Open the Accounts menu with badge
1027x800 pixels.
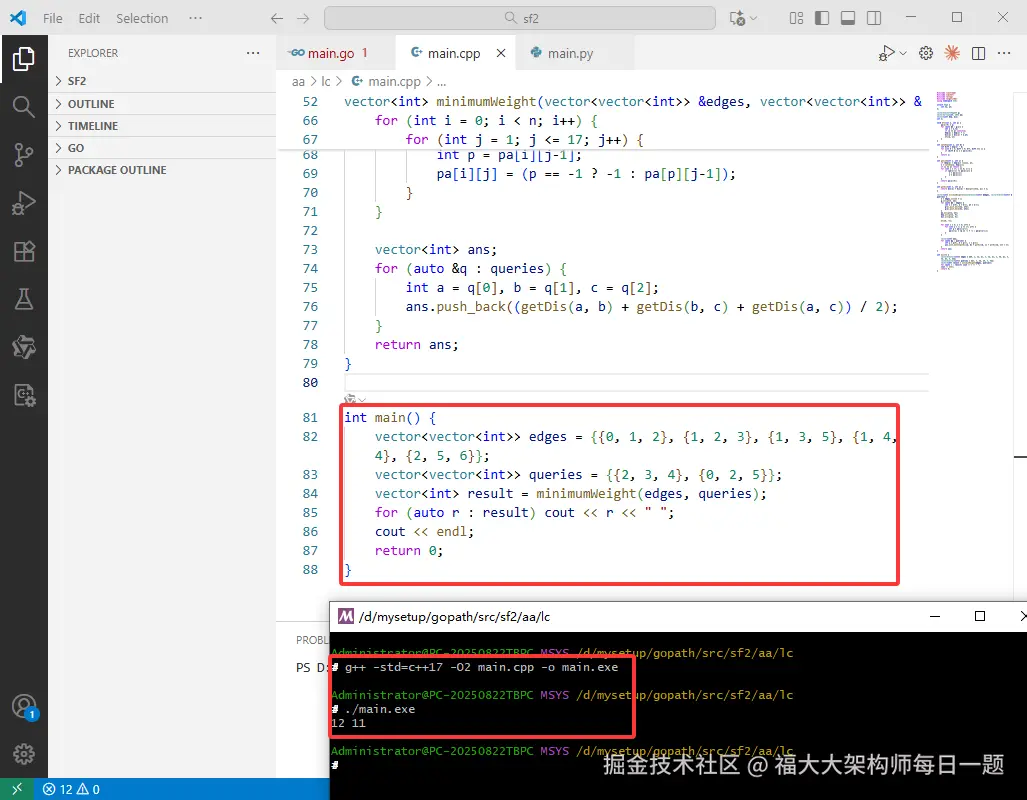coord(24,707)
